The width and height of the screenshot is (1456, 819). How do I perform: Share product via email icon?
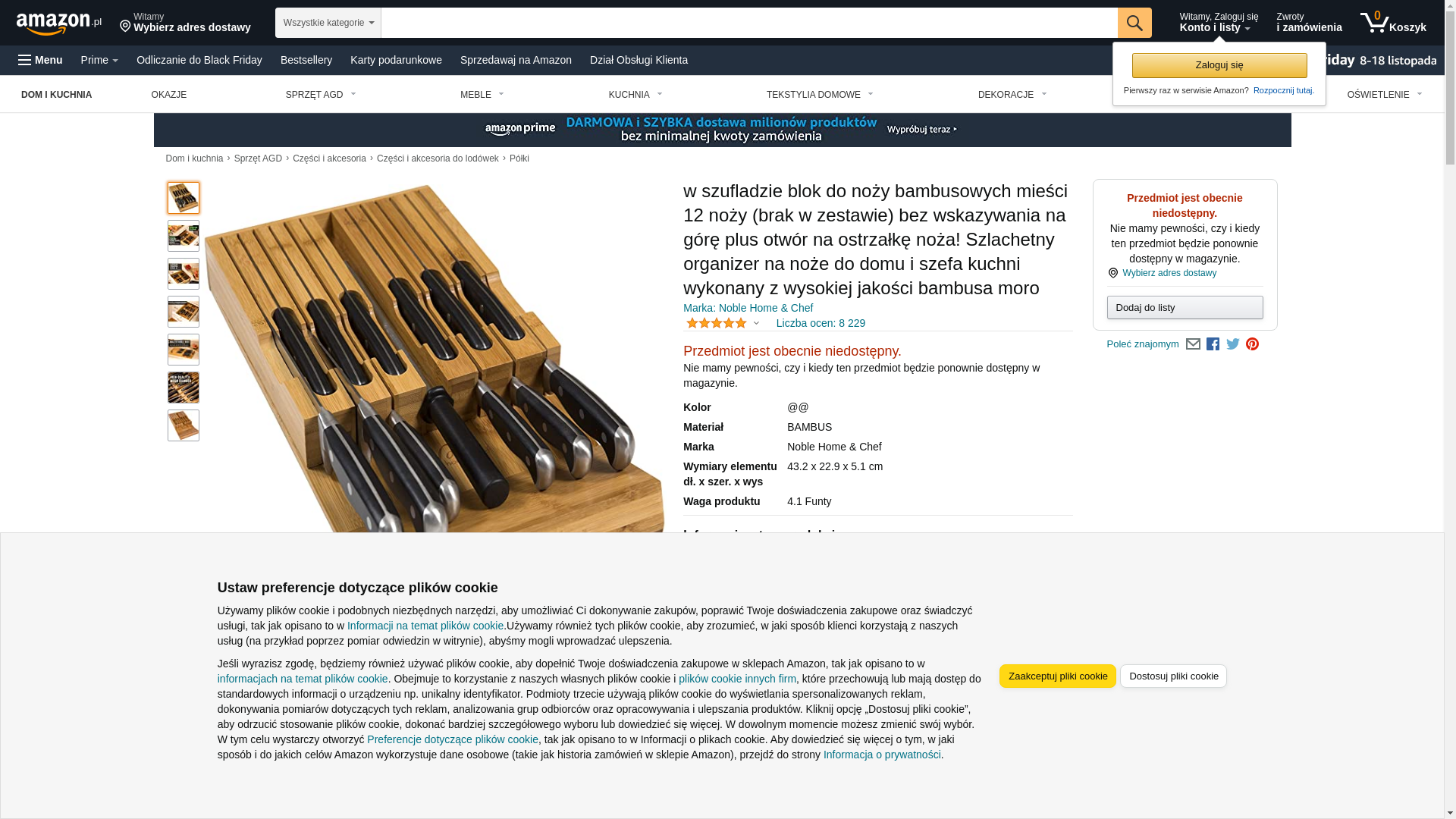[x=1193, y=344]
